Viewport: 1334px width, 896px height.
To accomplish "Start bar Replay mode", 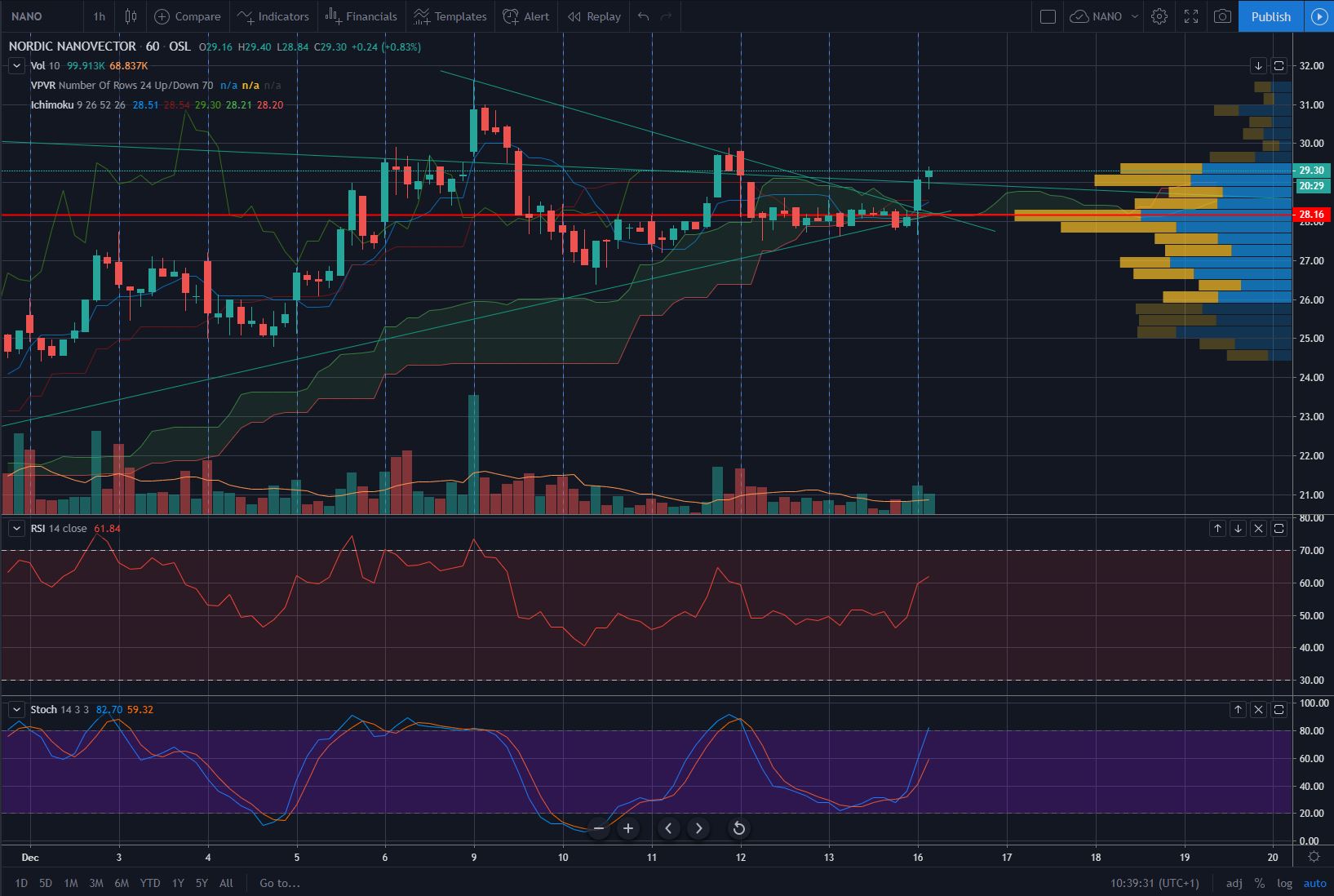I will [594, 16].
